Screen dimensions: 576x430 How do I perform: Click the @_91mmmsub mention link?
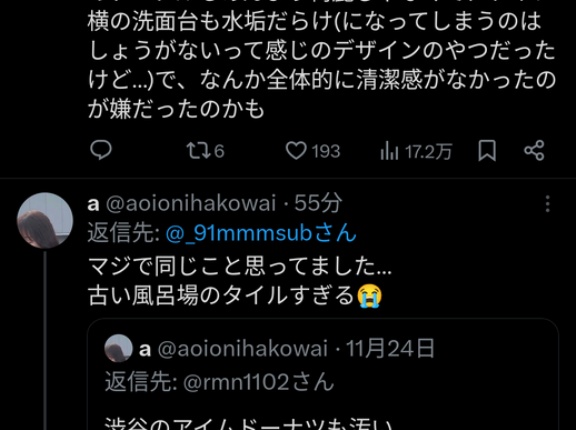click(x=261, y=233)
